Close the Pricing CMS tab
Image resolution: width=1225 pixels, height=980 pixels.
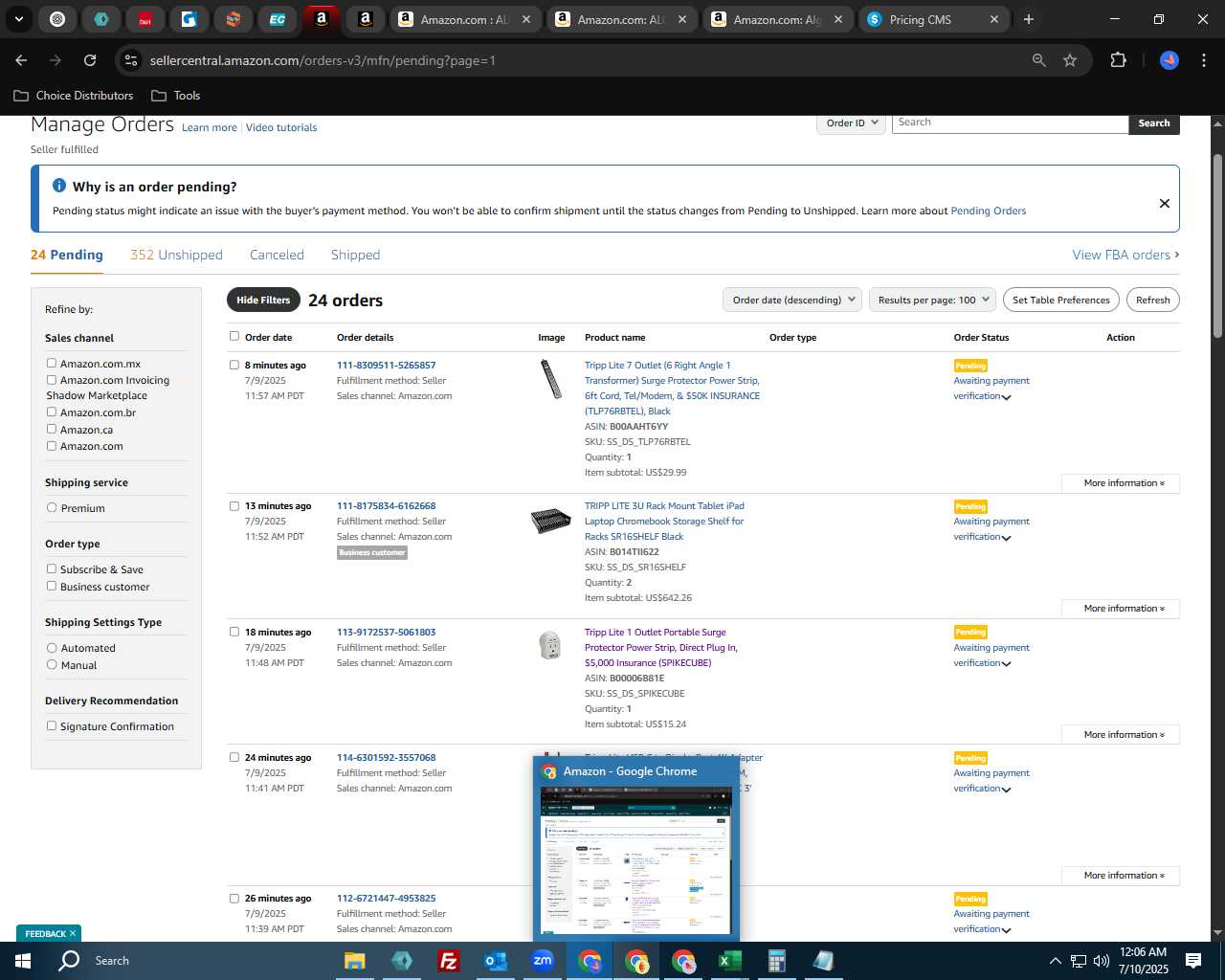993,19
